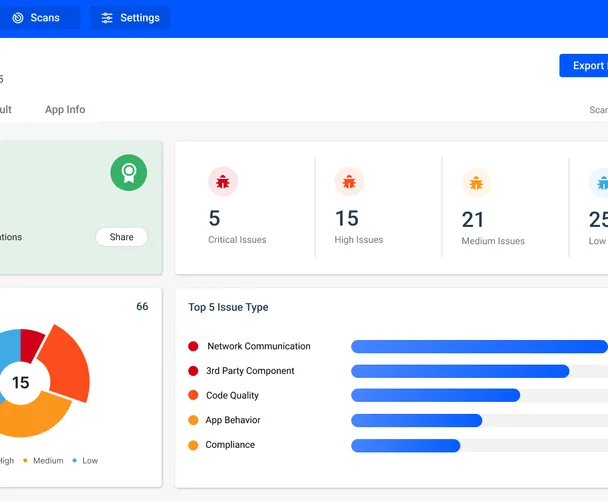The height and width of the screenshot is (501, 608).
Task: Click the Network Communication label
Action: [x=259, y=346]
